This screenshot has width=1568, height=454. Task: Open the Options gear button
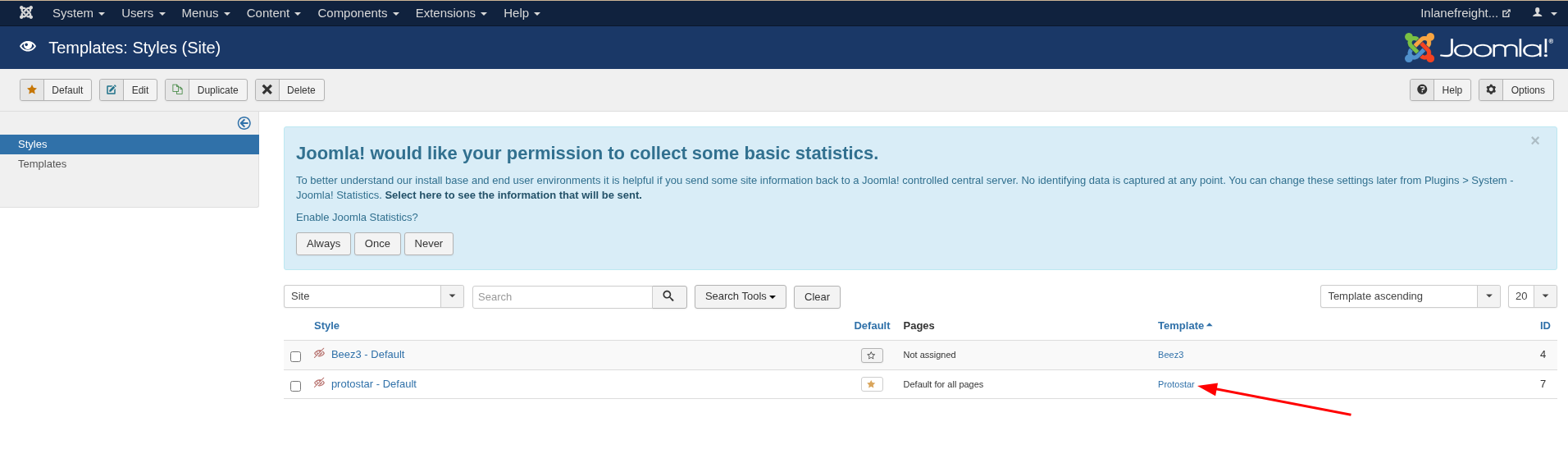pyautogui.click(x=1516, y=90)
